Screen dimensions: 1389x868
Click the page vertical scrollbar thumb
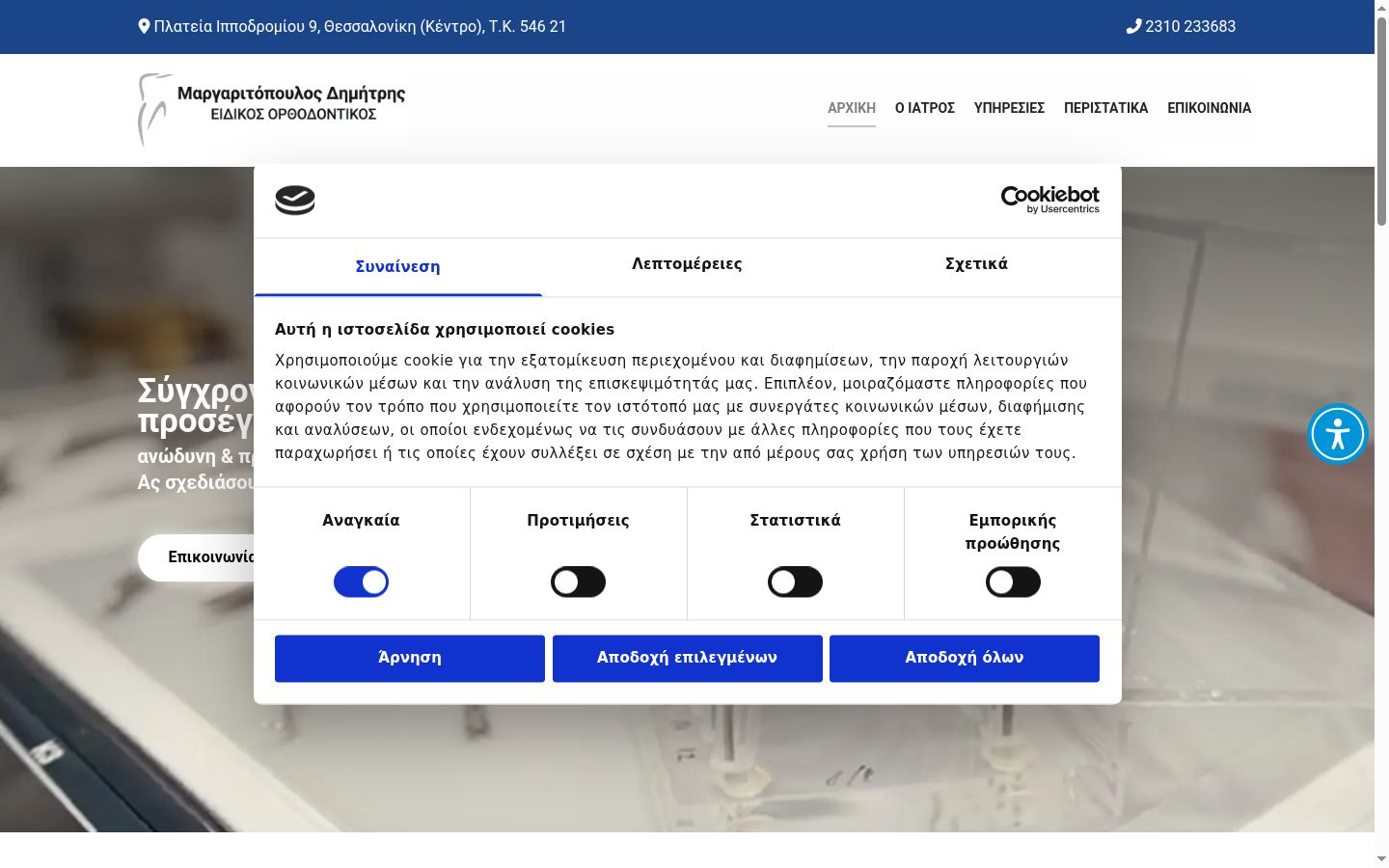pos(1381,121)
